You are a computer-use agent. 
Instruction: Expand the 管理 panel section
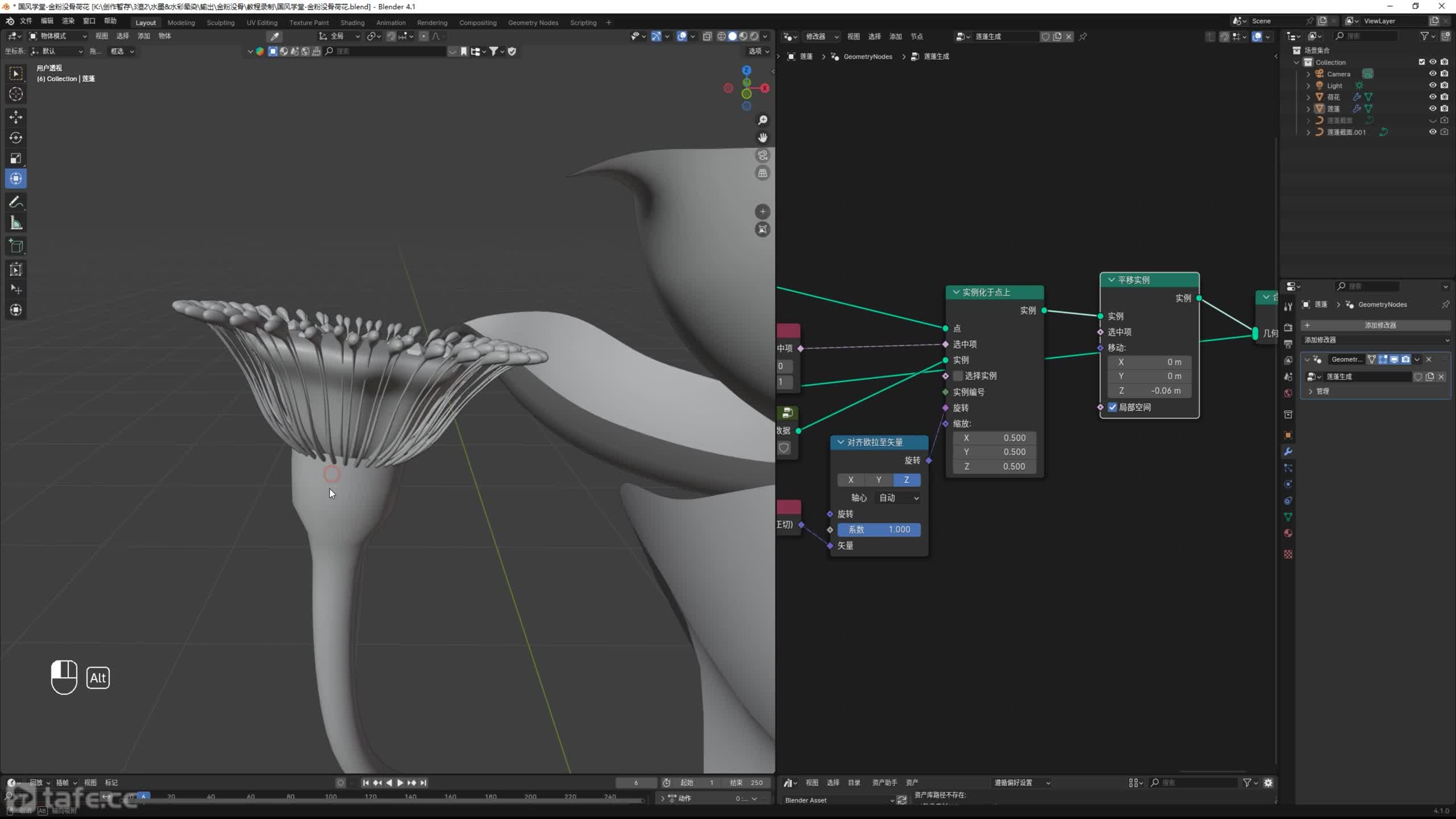point(1311,391)
